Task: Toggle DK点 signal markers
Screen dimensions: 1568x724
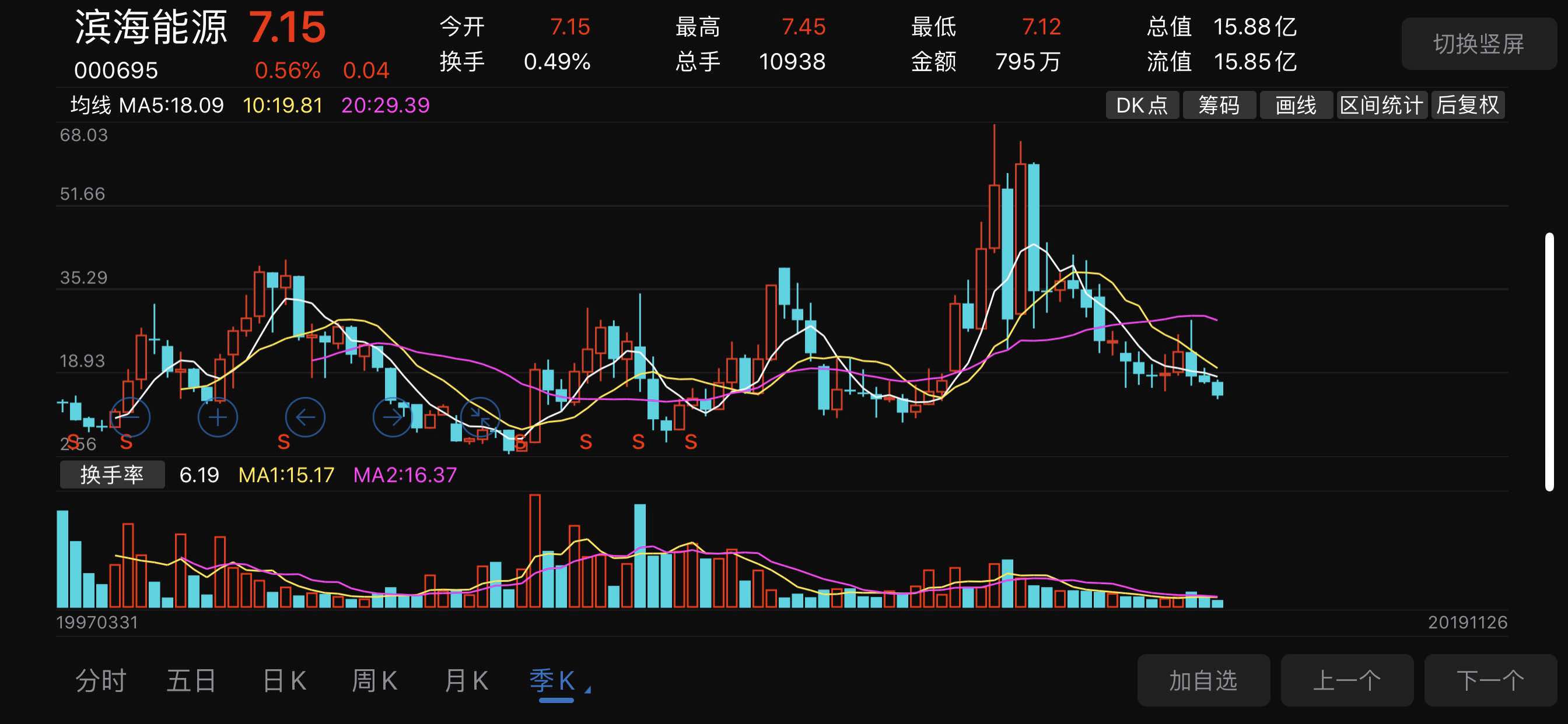Action: click(x=1142, y=105)
